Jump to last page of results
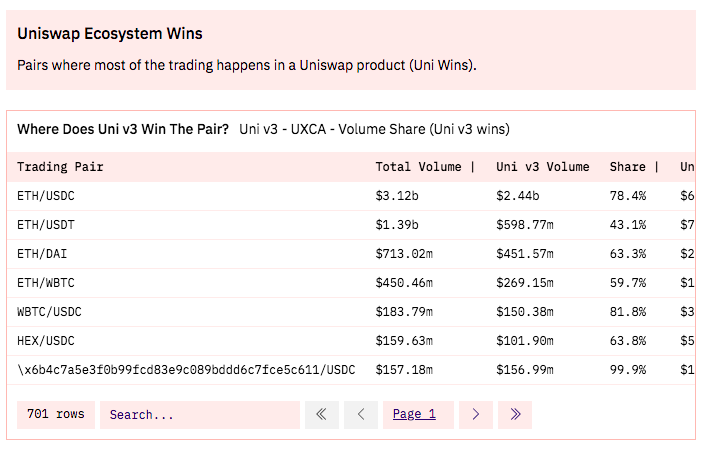707x450 pixels. 515,414
